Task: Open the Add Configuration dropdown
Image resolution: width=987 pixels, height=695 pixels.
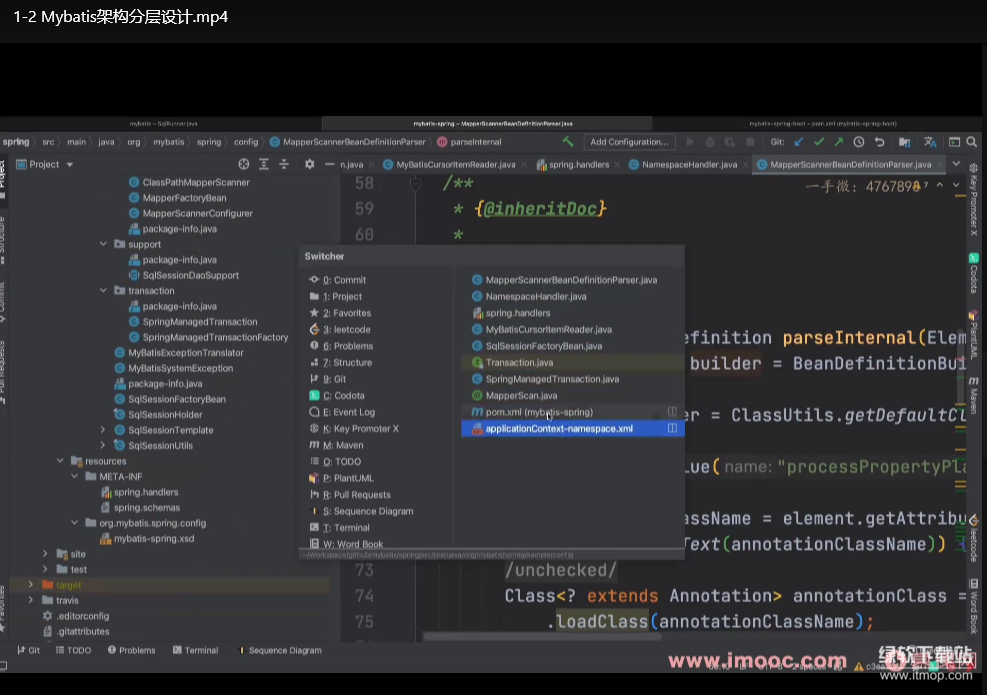Action: point(629,142)
